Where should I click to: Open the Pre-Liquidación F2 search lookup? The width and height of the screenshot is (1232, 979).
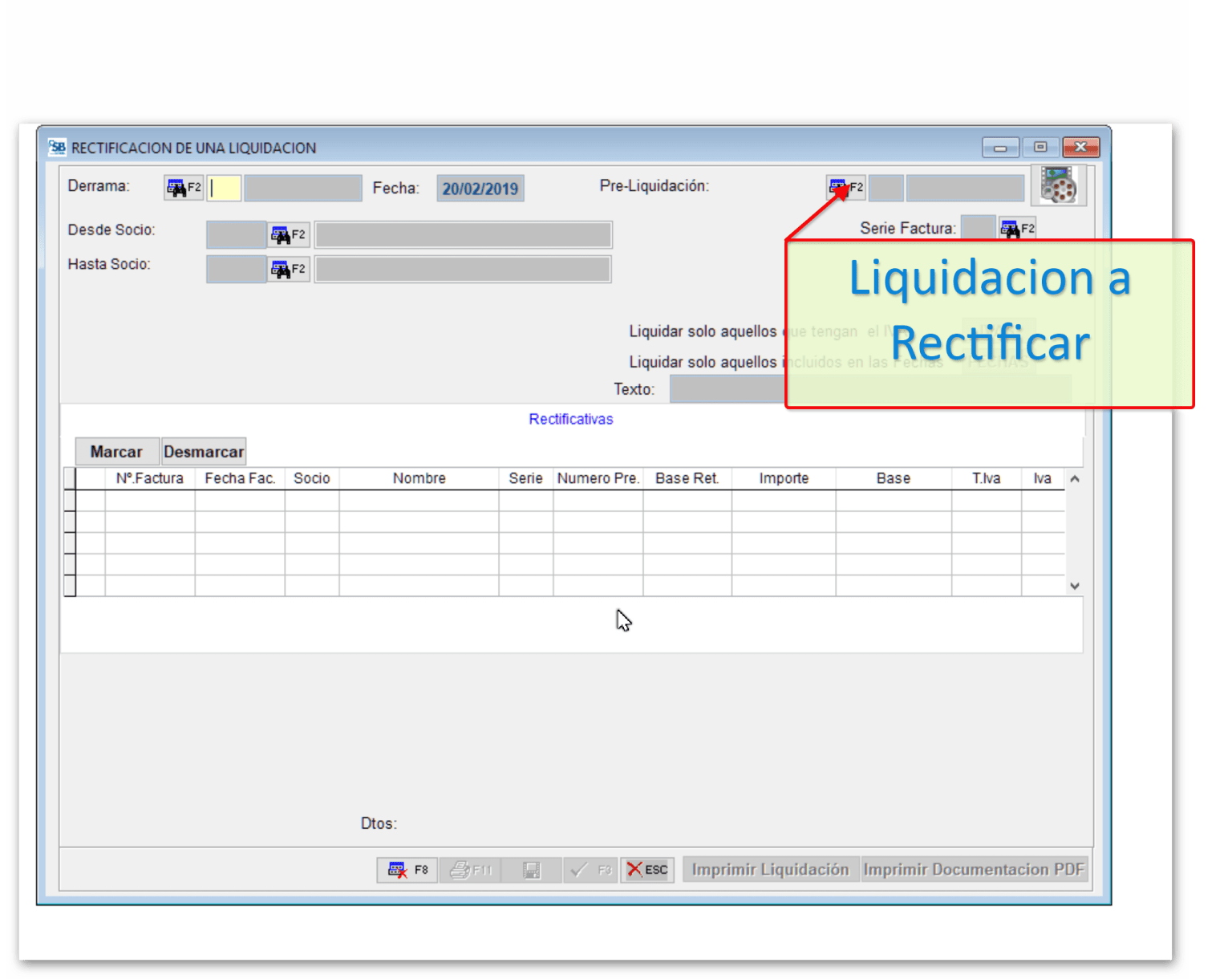(x=845, y=186)
